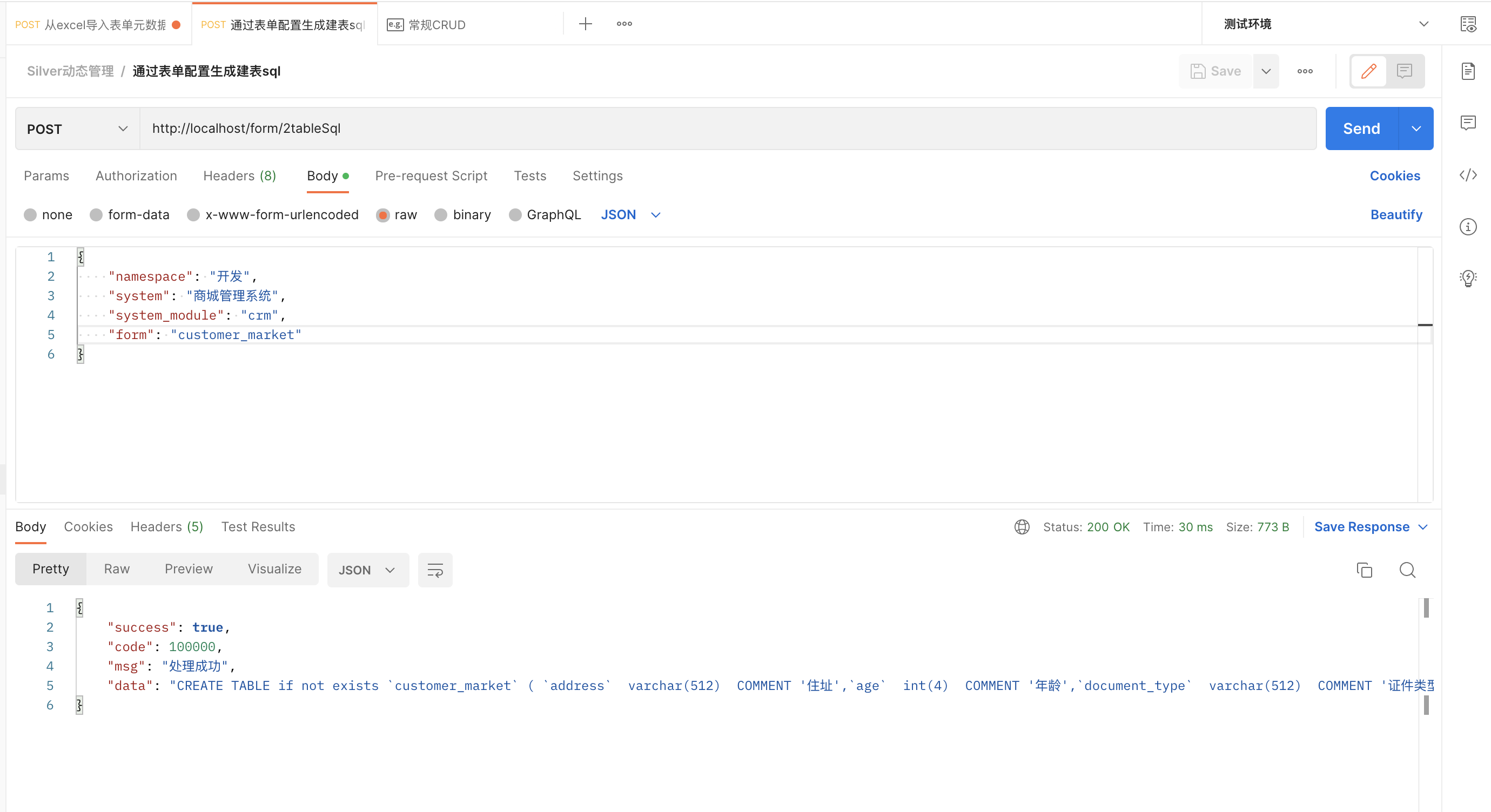Open the POST method dropdown
The image size is (1491, 812).
[77, 128]
